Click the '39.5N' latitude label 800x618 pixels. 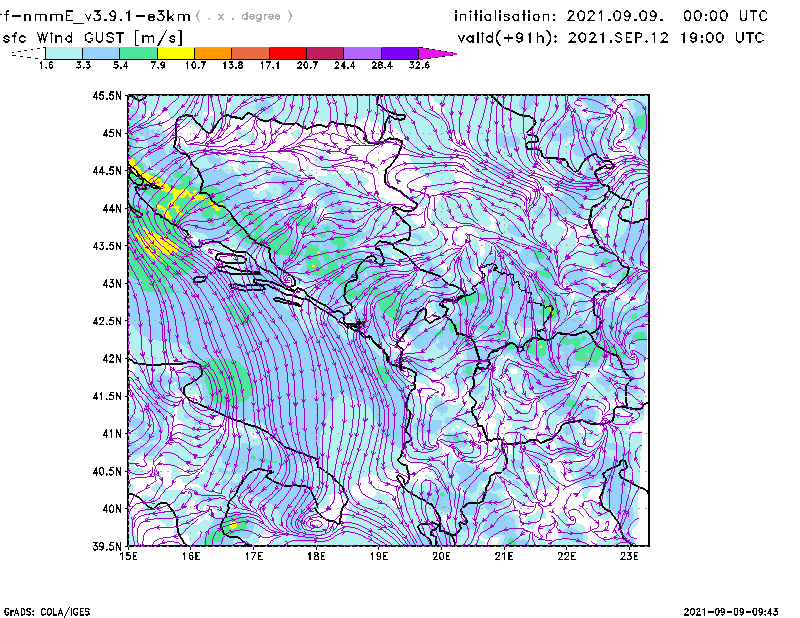(107, 546)
